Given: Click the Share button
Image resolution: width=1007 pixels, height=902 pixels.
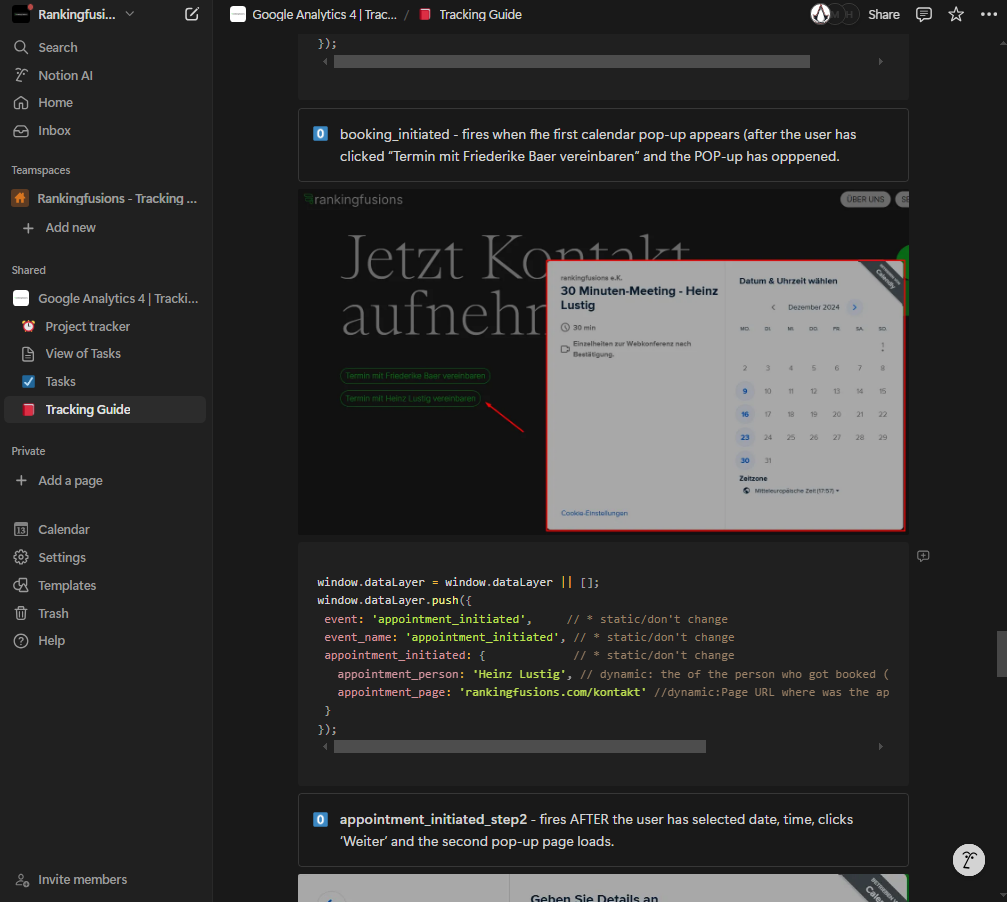Looking at the screenshot, I should click(883, 14).
